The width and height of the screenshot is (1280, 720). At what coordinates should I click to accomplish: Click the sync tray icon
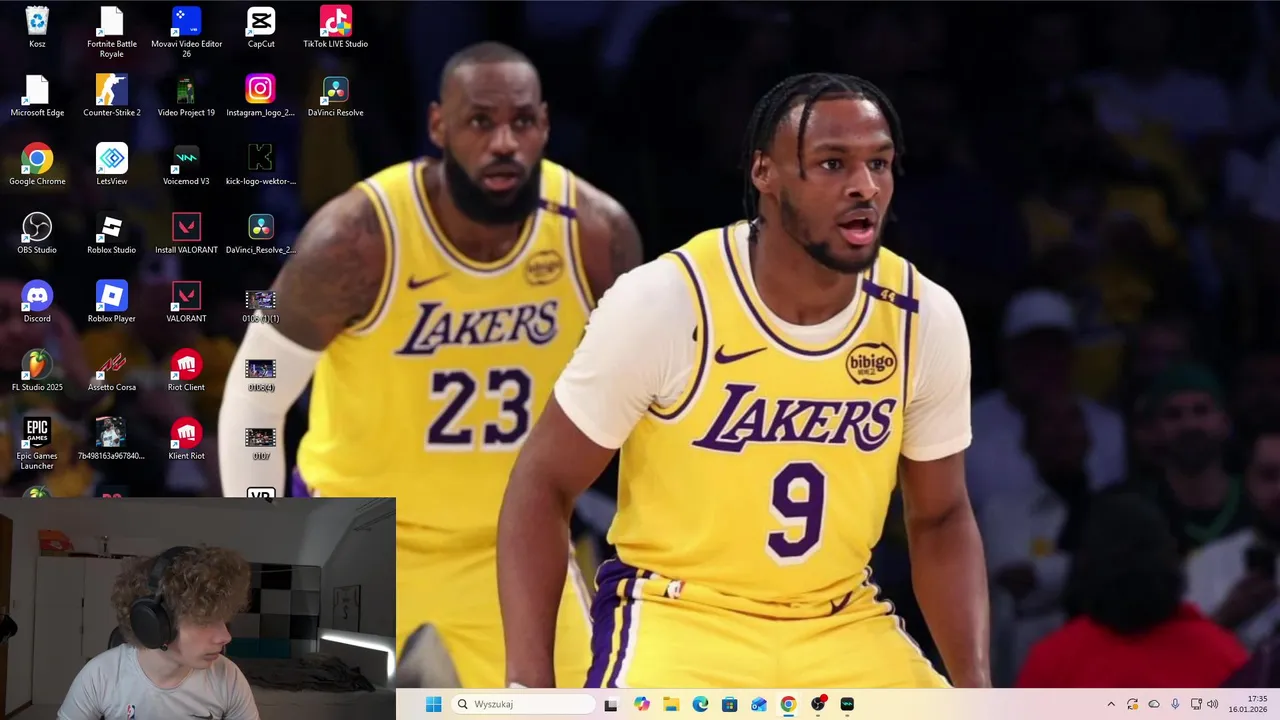tap(1132, 704)
